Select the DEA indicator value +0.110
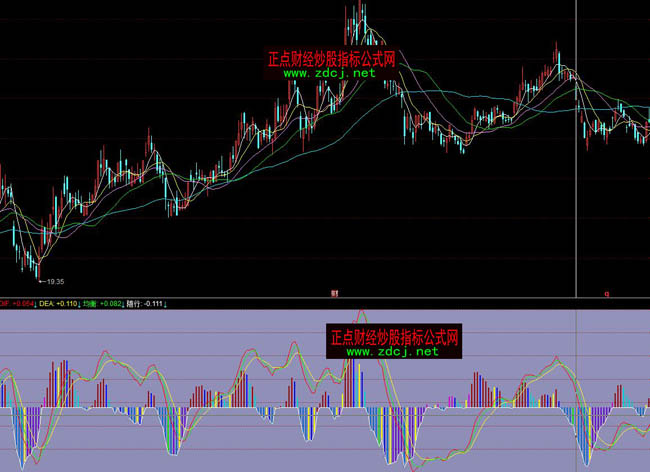The image size is (650, 472). coord(67,302)
